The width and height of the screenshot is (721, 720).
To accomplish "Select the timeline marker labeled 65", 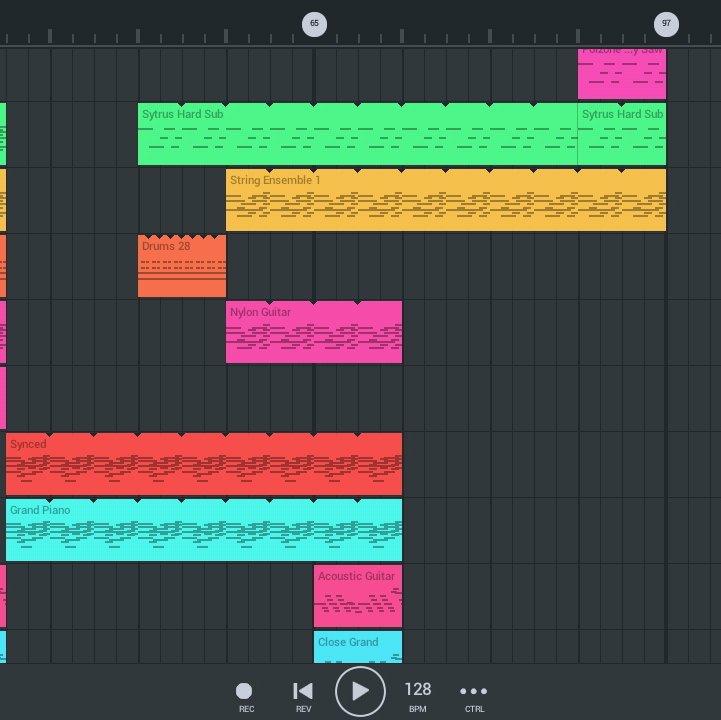I will tap(314, 23).
